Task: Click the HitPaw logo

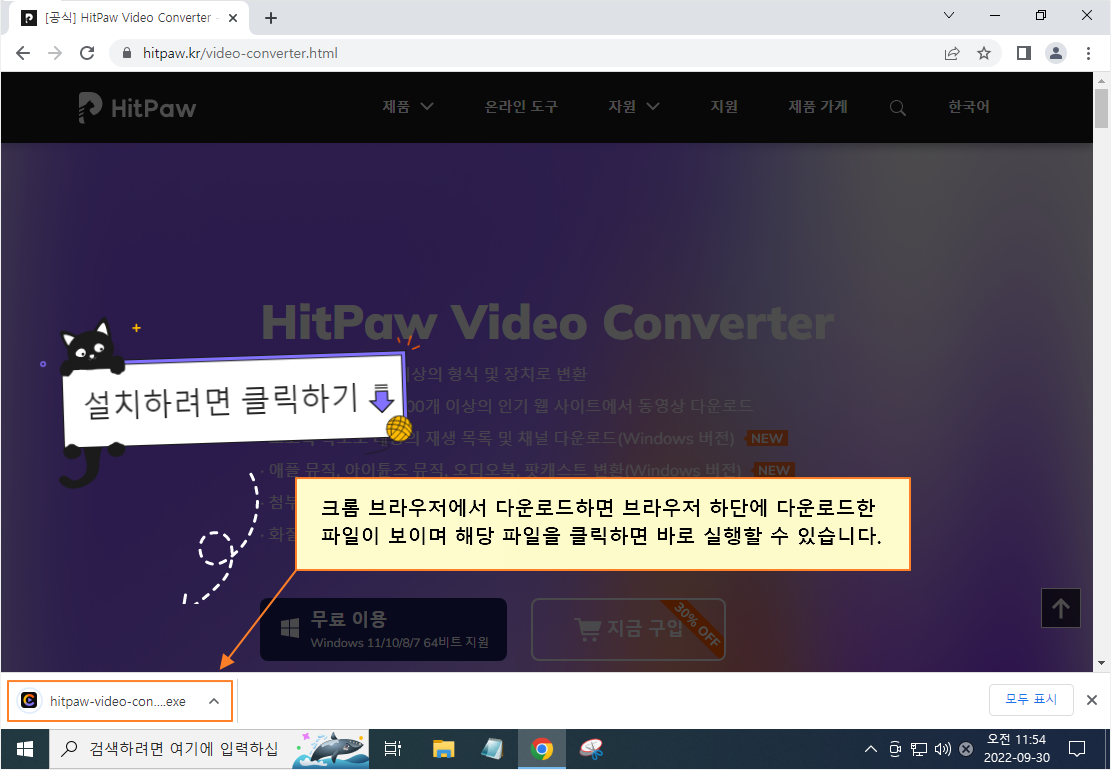Action: 137,108
